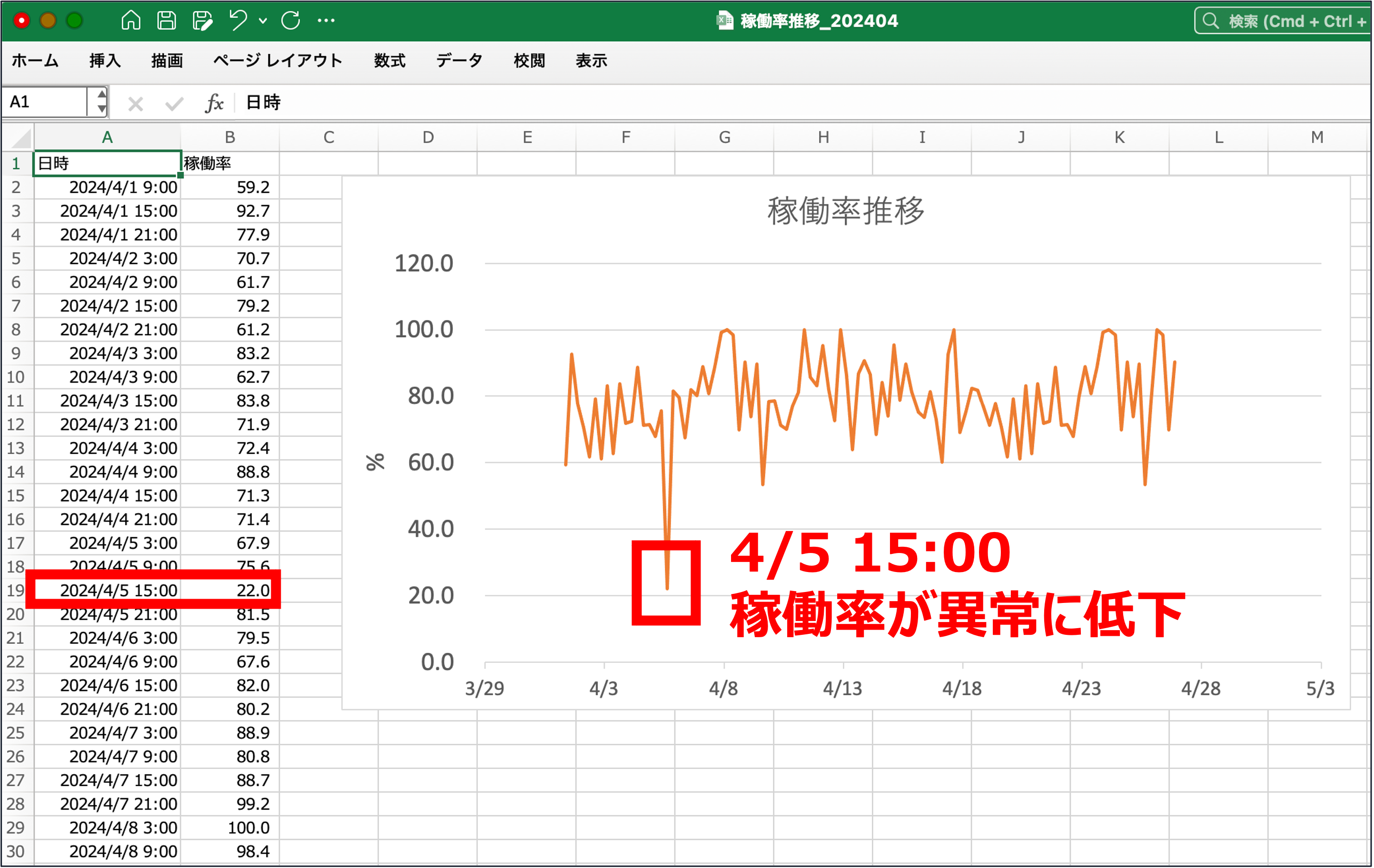The image size is (1374, 868).
Task: Click the Name Box stepper arrows
Action: click(101, 101)
